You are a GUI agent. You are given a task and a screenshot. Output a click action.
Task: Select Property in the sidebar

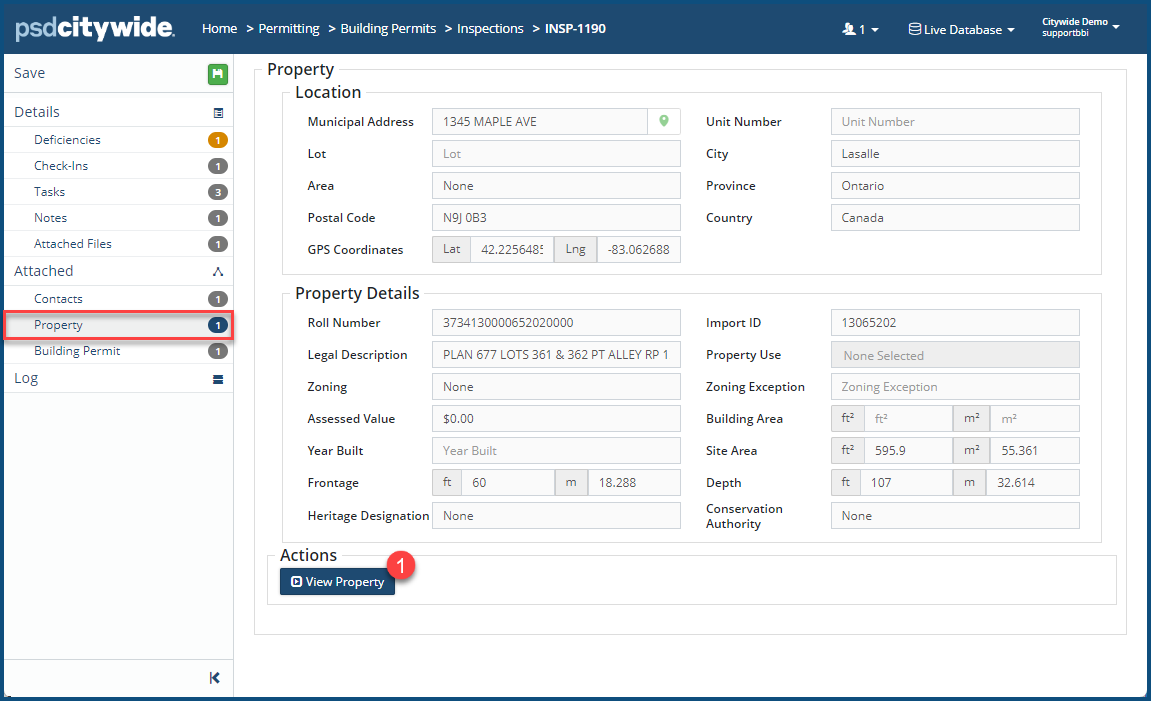pos(119,325)
